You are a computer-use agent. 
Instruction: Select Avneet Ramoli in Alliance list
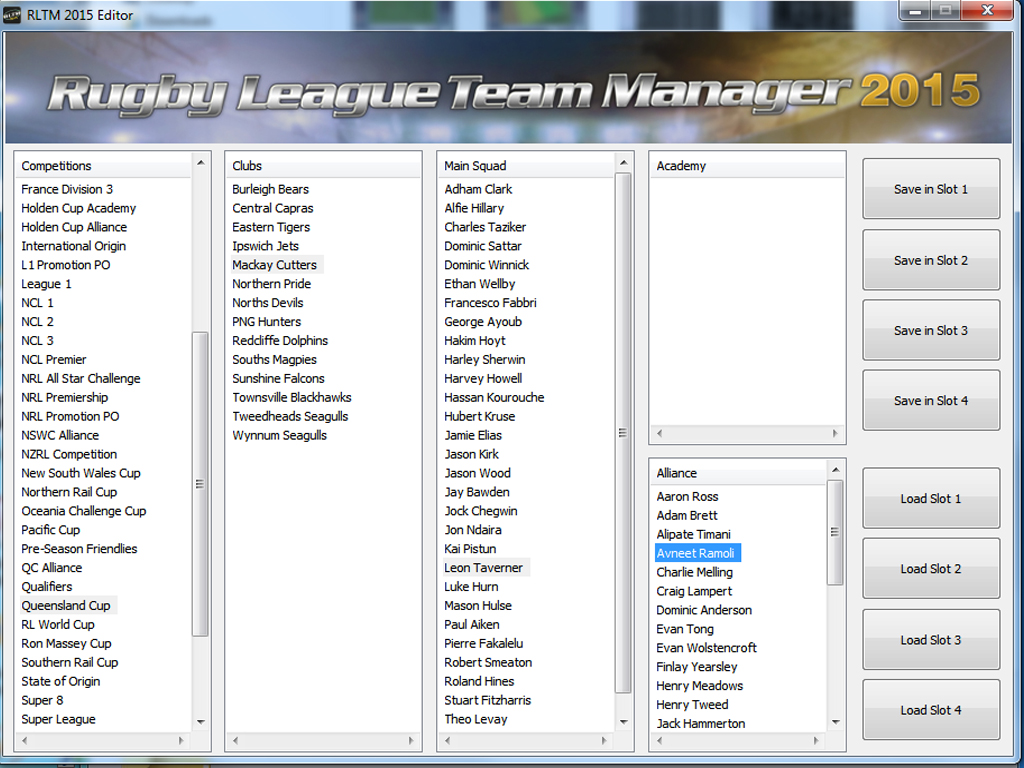point(696,552)
